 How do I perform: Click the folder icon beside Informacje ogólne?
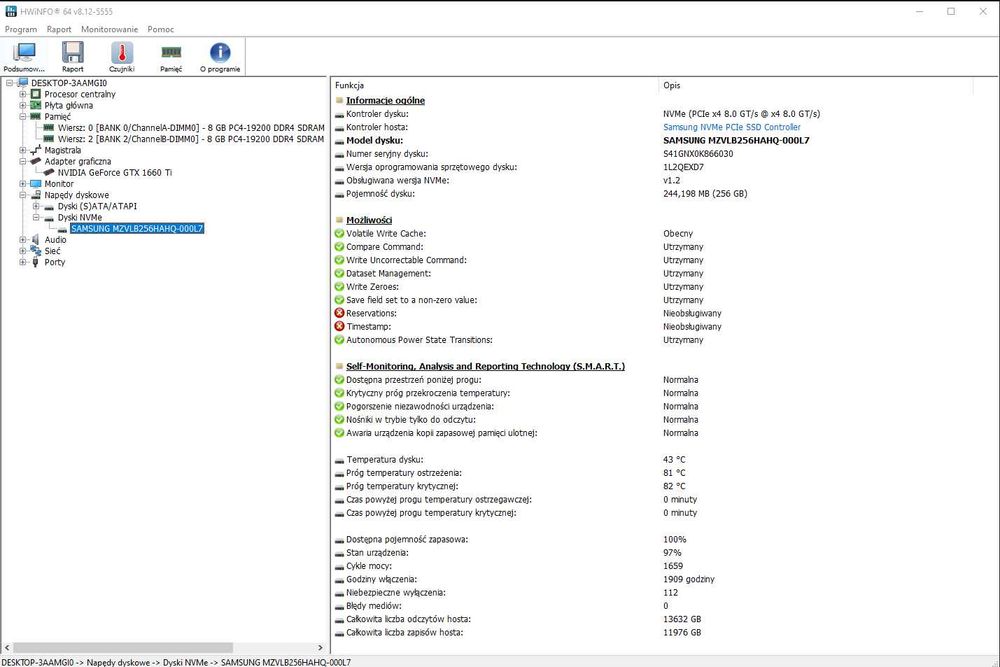(x=339, y=100)
